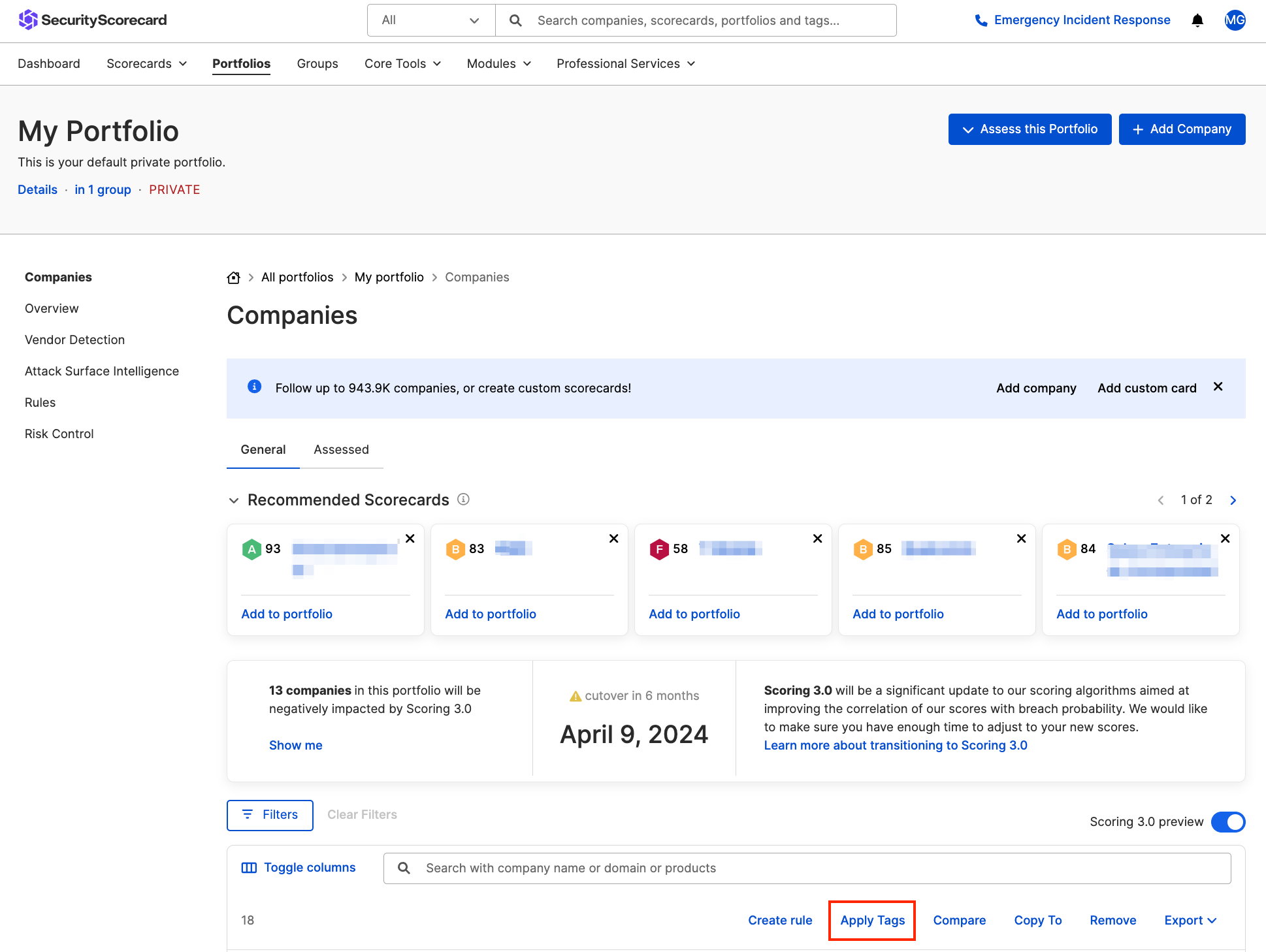Viewport: 1266px width, 952px height.
Task: Select Risk Control in the sidebar
Action: (x=59, y=434)
